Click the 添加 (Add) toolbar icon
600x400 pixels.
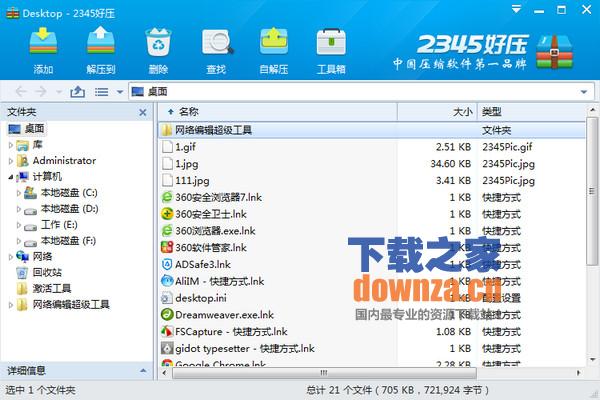[43, 41]
